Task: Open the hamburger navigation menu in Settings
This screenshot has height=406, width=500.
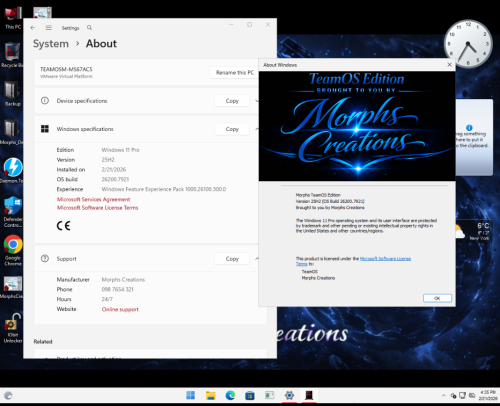Action: tap(49, 28)
